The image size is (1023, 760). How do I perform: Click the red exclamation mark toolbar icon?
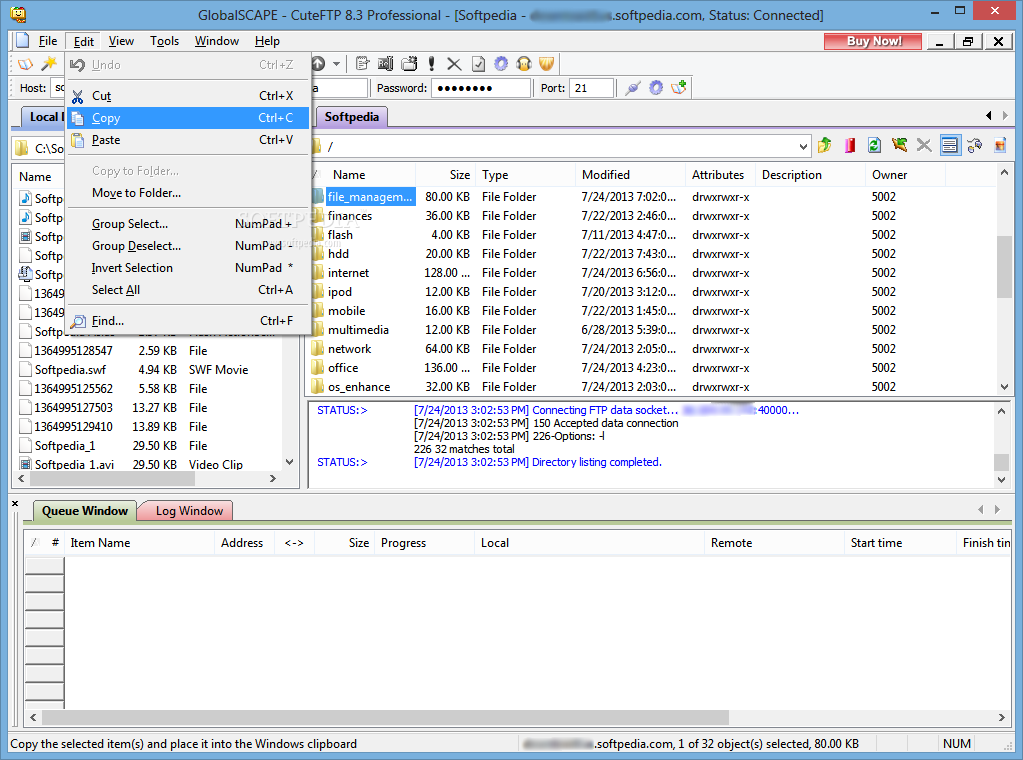pos(432,64)
